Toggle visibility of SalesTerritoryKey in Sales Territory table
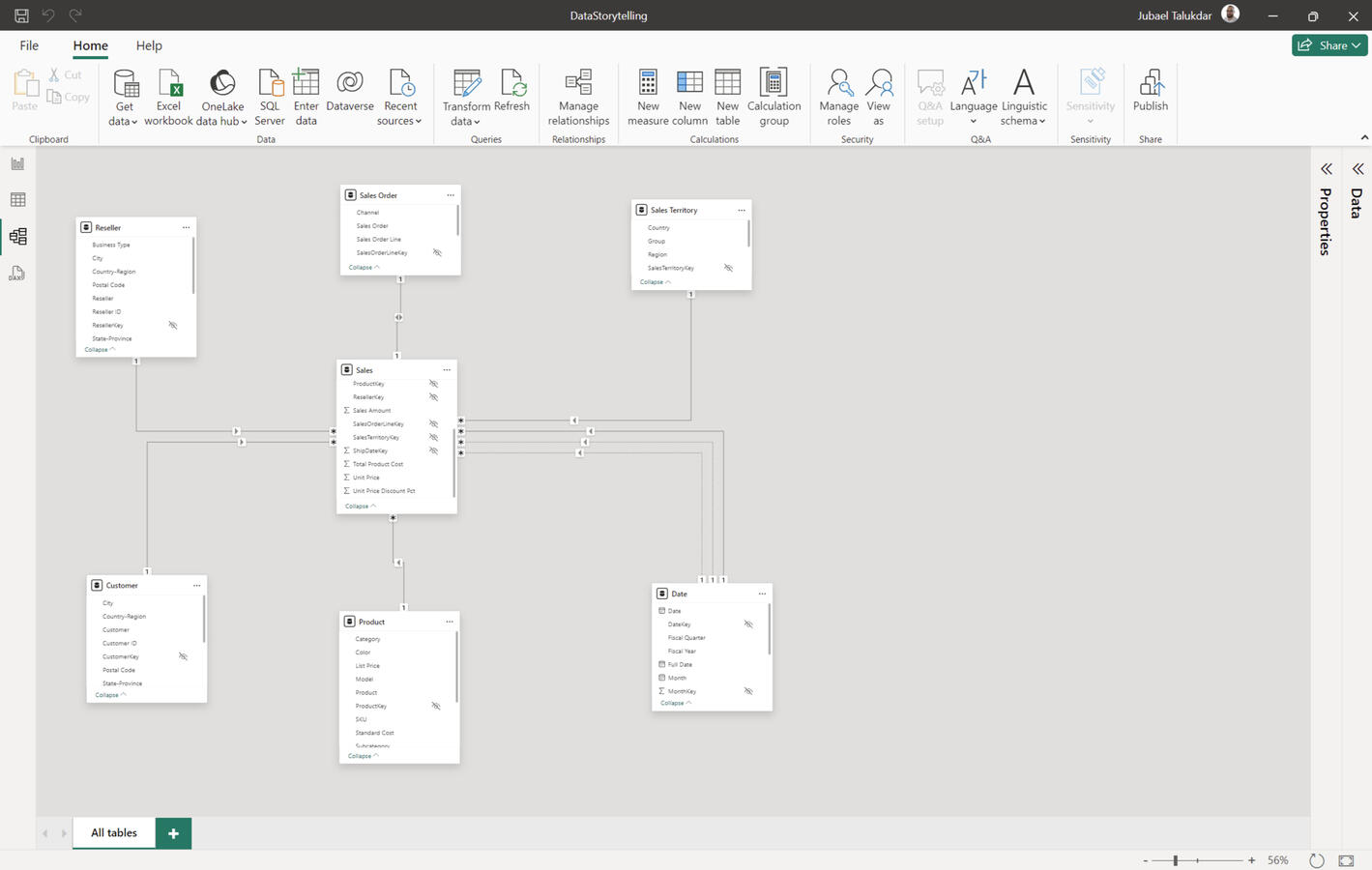The image size is (1372, 870). tap(729, 268)
